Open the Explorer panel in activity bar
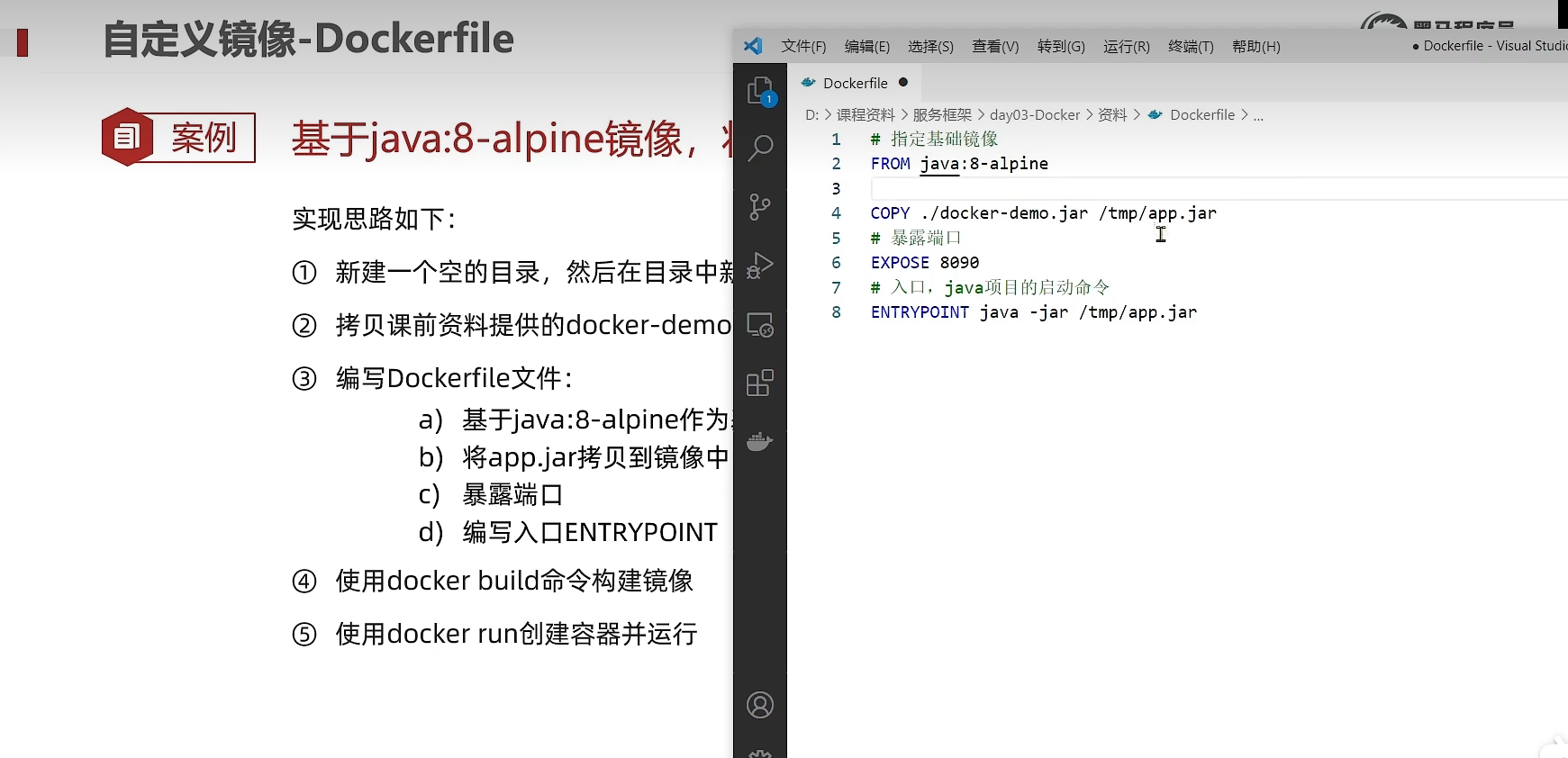Image resolution: width=1568 pixels, height=758 pixels. pyautogui.click(x=760, y=91)
